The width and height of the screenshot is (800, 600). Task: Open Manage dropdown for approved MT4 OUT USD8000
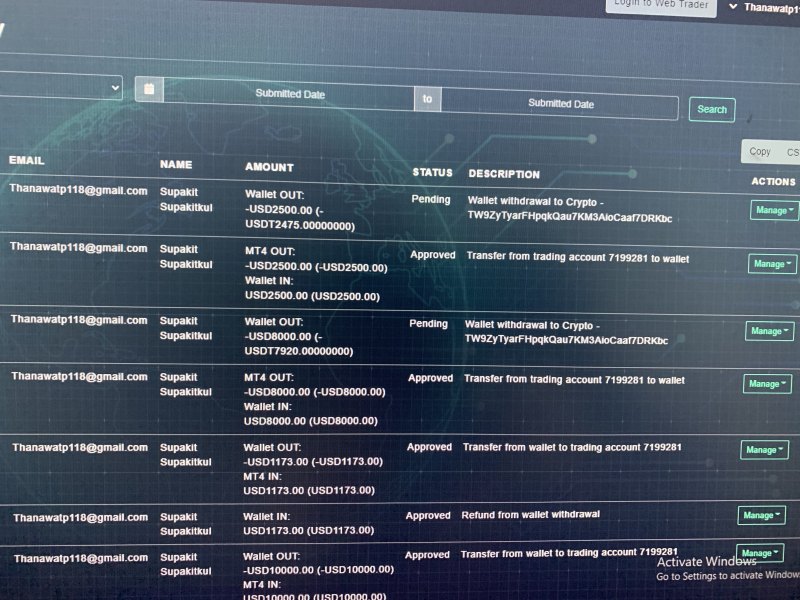(767, 384)
